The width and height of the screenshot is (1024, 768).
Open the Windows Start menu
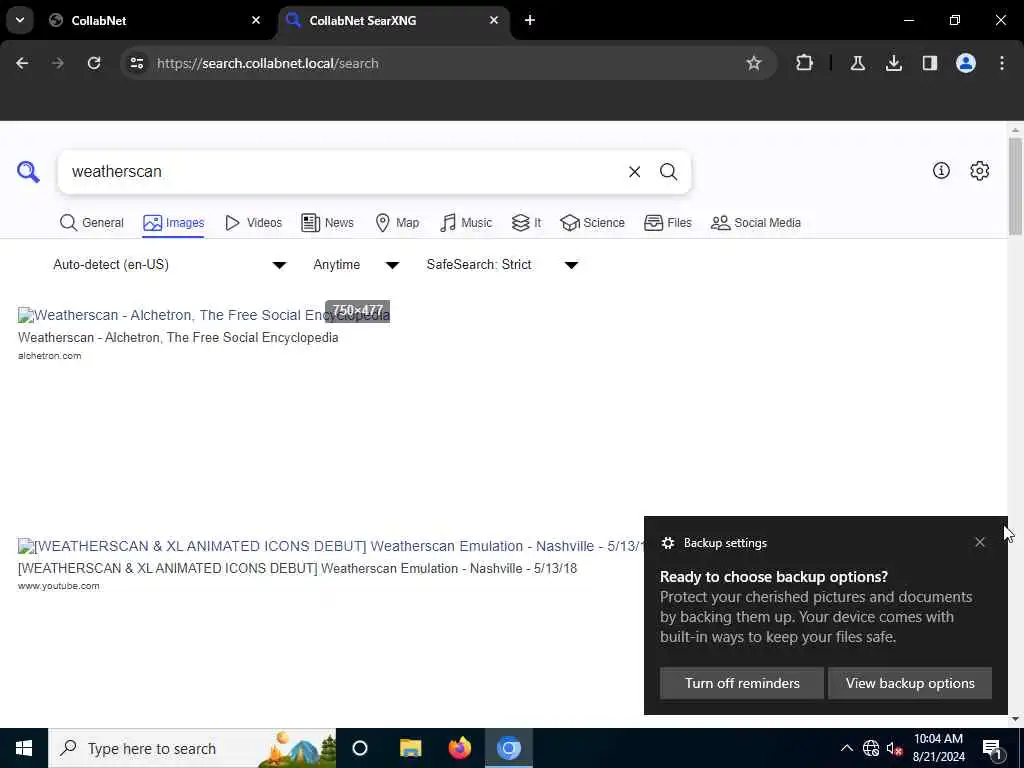(x=24, y=748)
